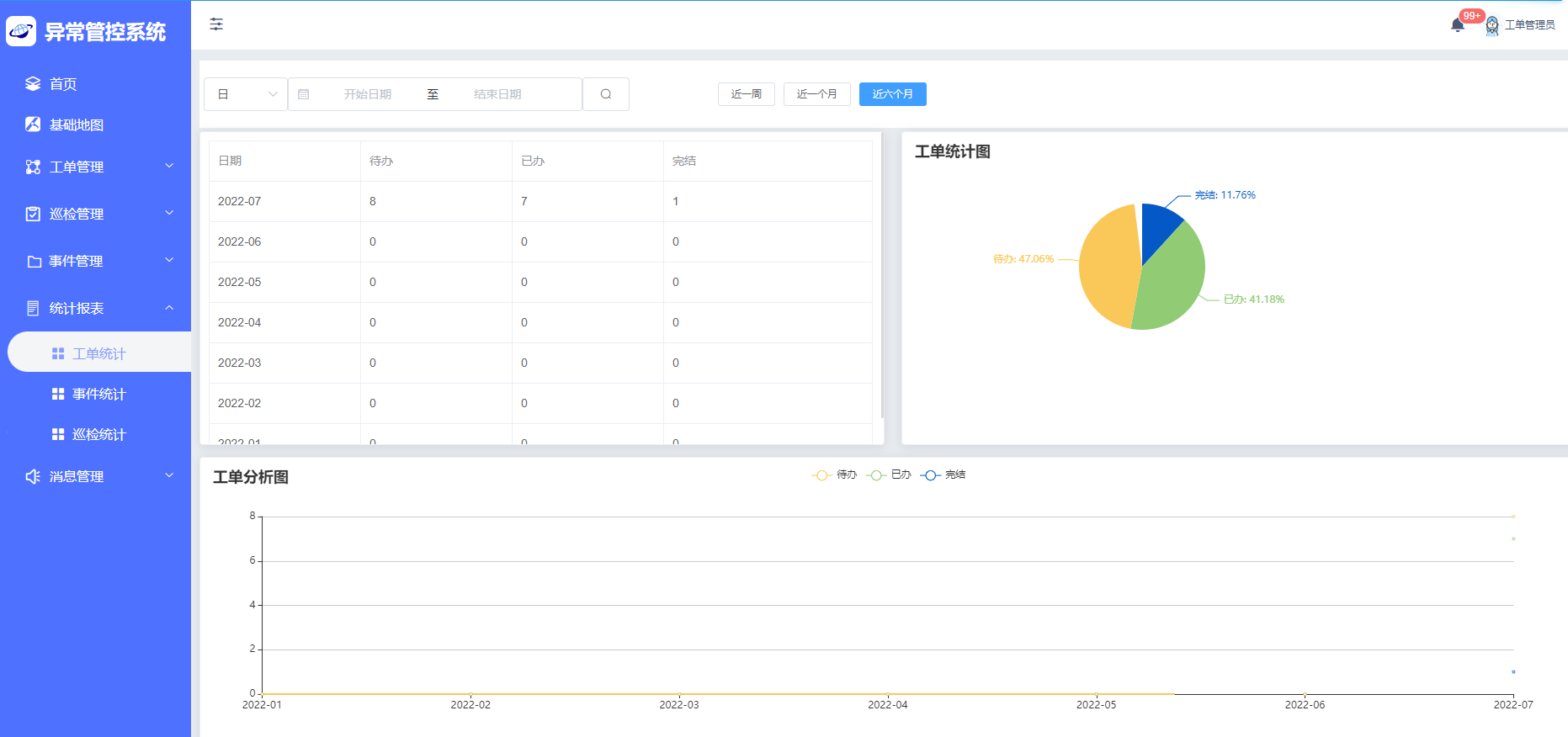Click the 2022-04 date cell
Image resolution: width=1568 pixels, height=737 pixels.
pos(284,322)
